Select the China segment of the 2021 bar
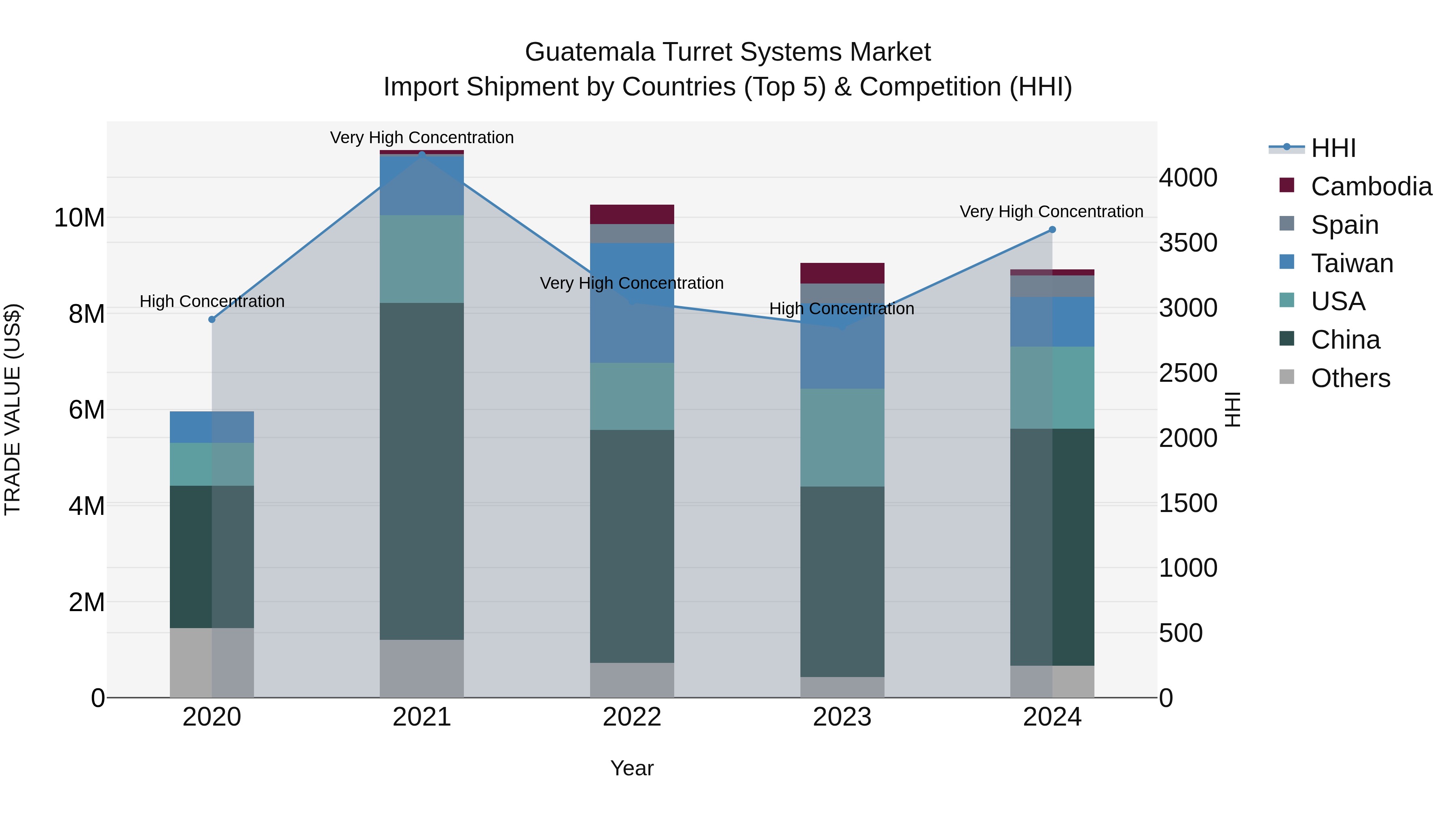This screenshot has width=1456, height=819. coord(422,472)
